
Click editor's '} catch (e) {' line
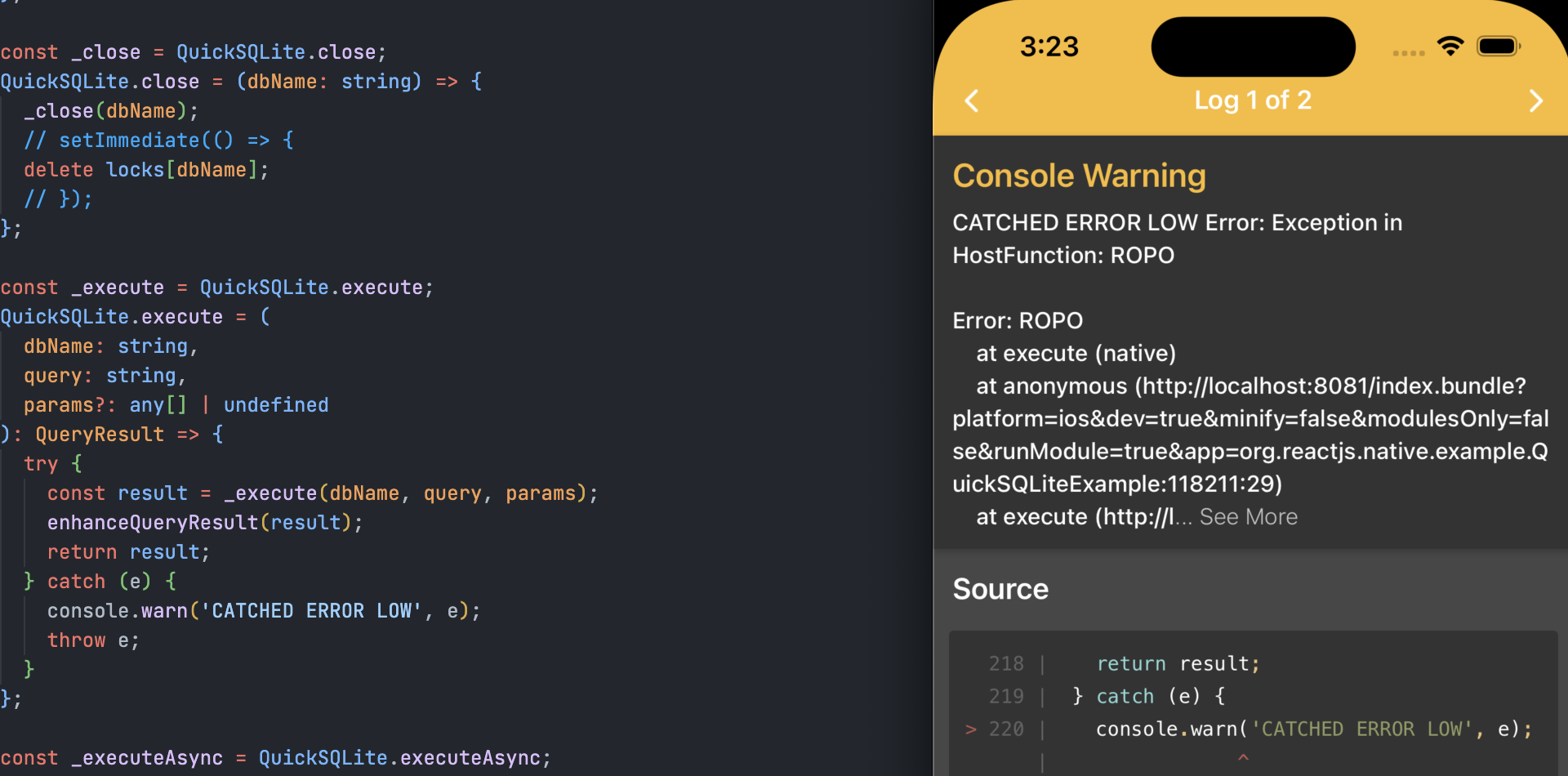(x=100, y=582)
